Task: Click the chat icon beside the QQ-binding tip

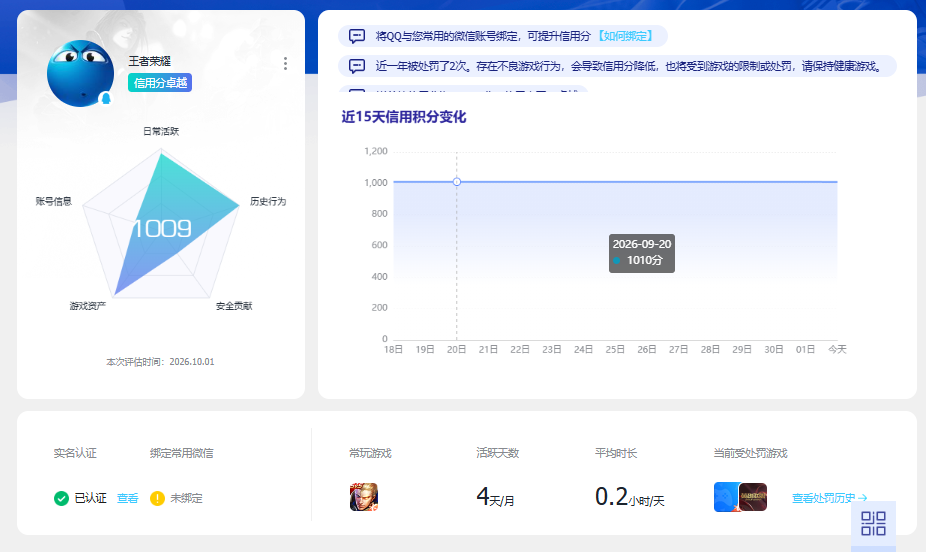Action: [x=357, y=36]
